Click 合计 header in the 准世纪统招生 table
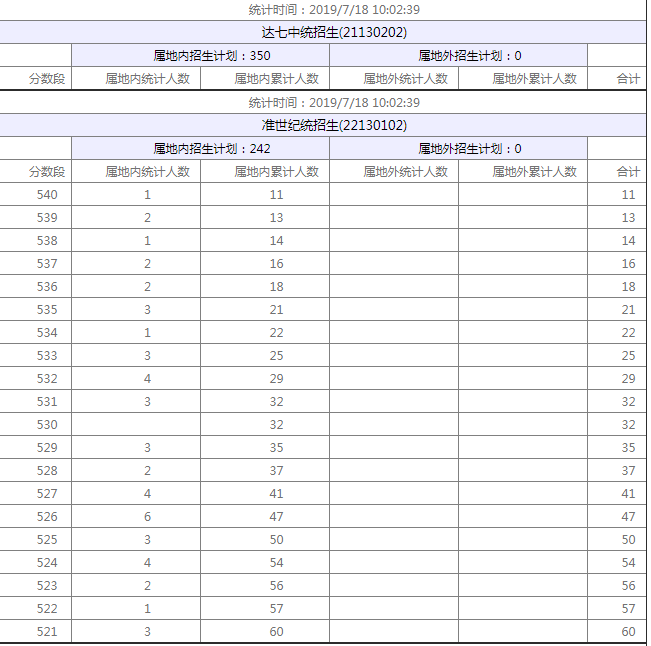651x646 pixels. (x=628, y=171)
